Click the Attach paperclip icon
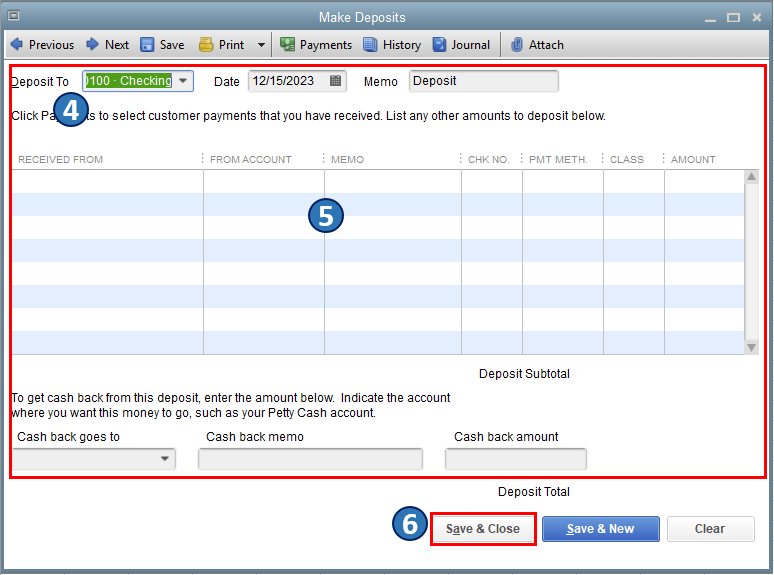This screenshot has height=575, width=774. 517,45
